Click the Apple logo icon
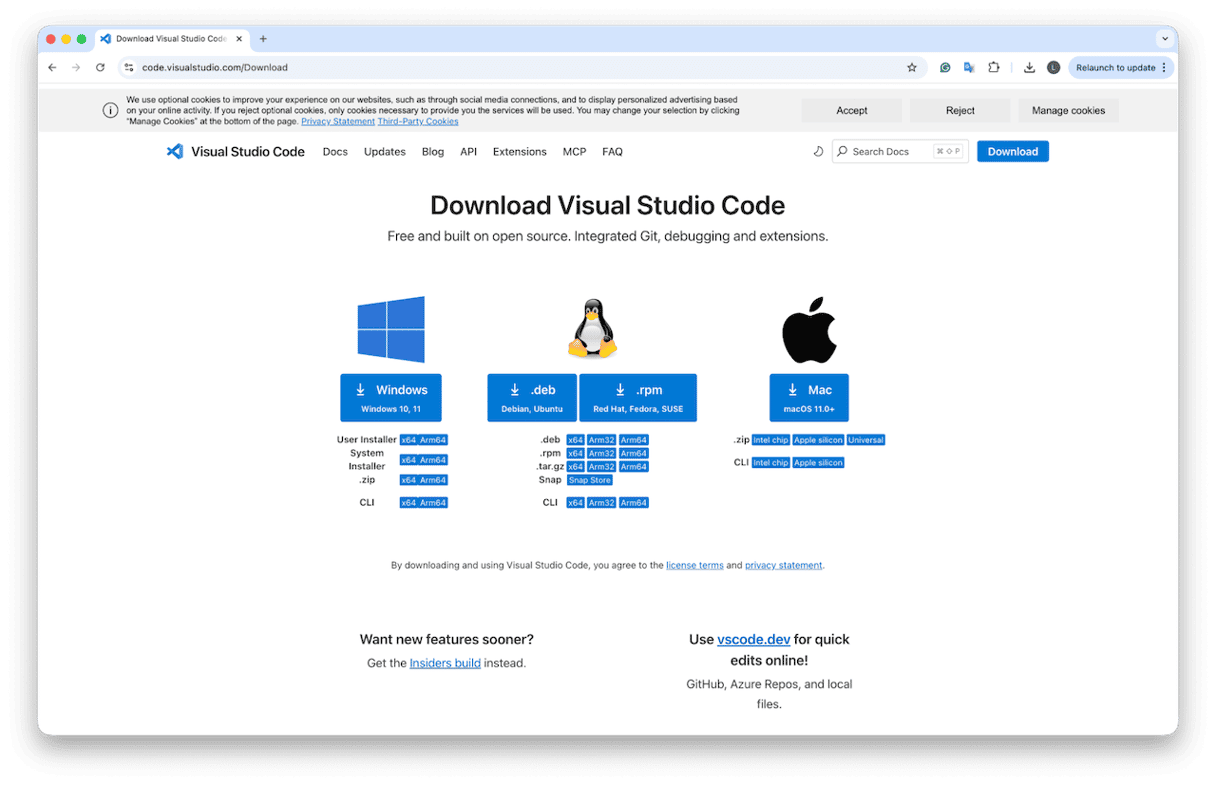 coord(809,330)
